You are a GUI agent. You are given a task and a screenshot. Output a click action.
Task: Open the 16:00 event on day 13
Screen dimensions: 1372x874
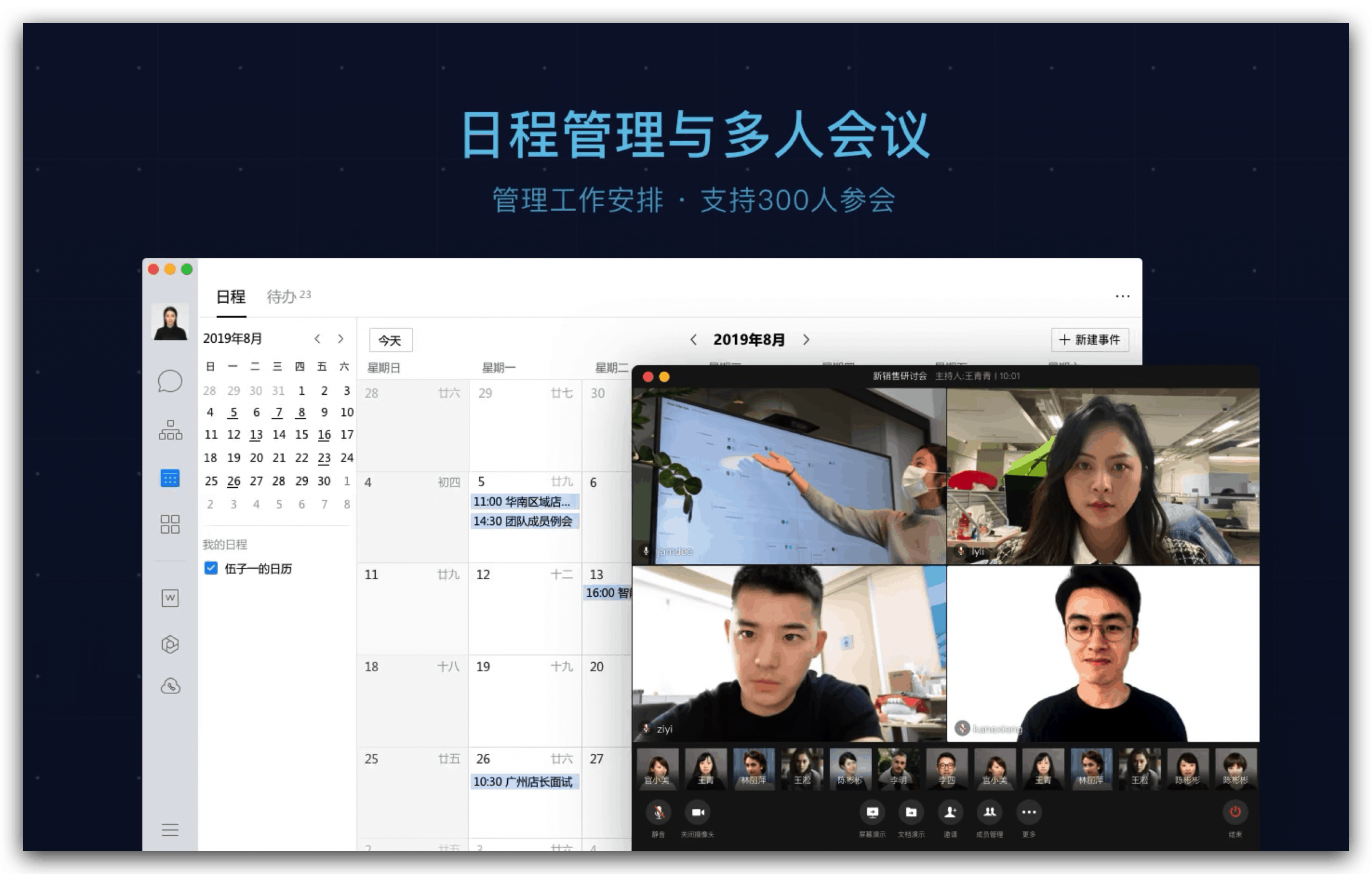click(x=608, y=593)
